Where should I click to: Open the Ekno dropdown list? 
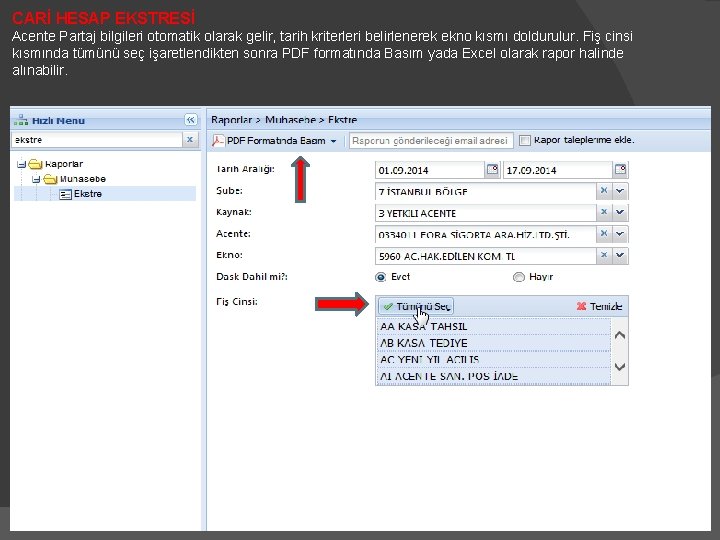[620, 255]
